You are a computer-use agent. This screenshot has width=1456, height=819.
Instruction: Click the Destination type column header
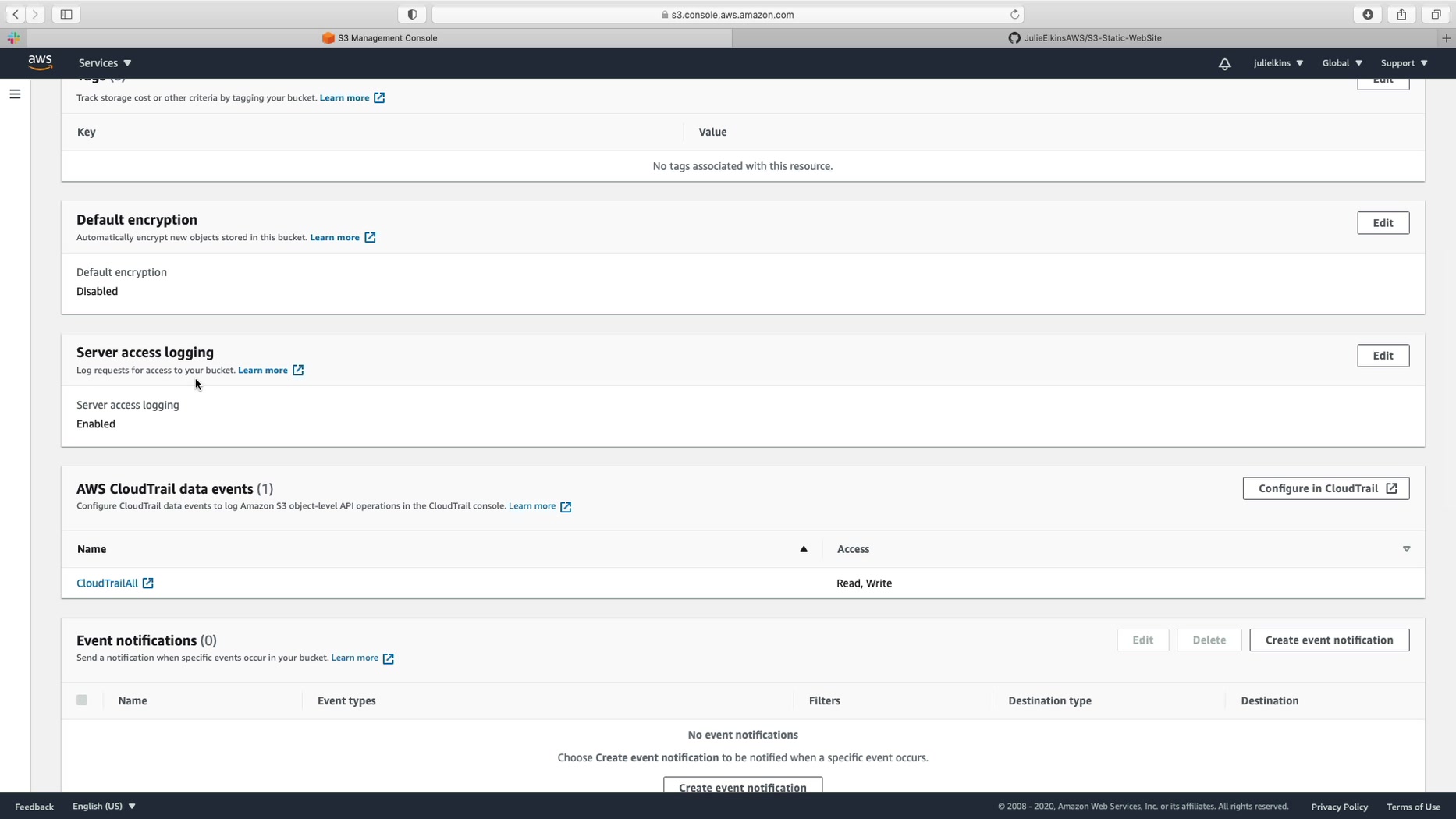point(1049,700)
